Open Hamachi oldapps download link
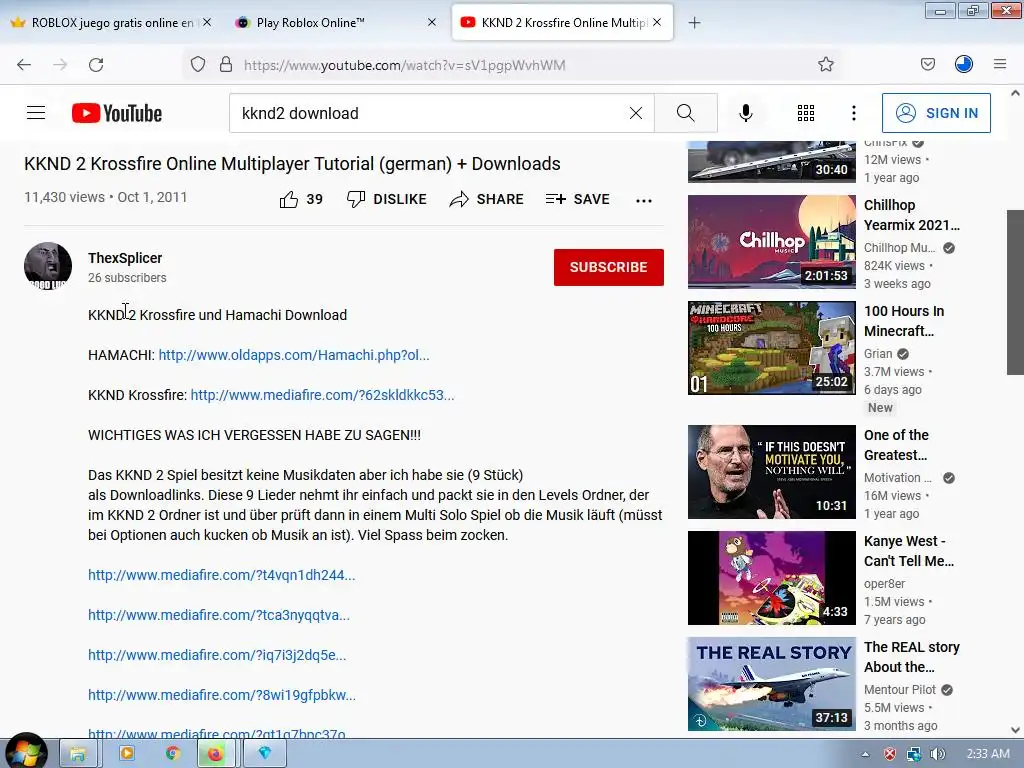Screen dimensions: 1024x768 click(x=294, y=355)
